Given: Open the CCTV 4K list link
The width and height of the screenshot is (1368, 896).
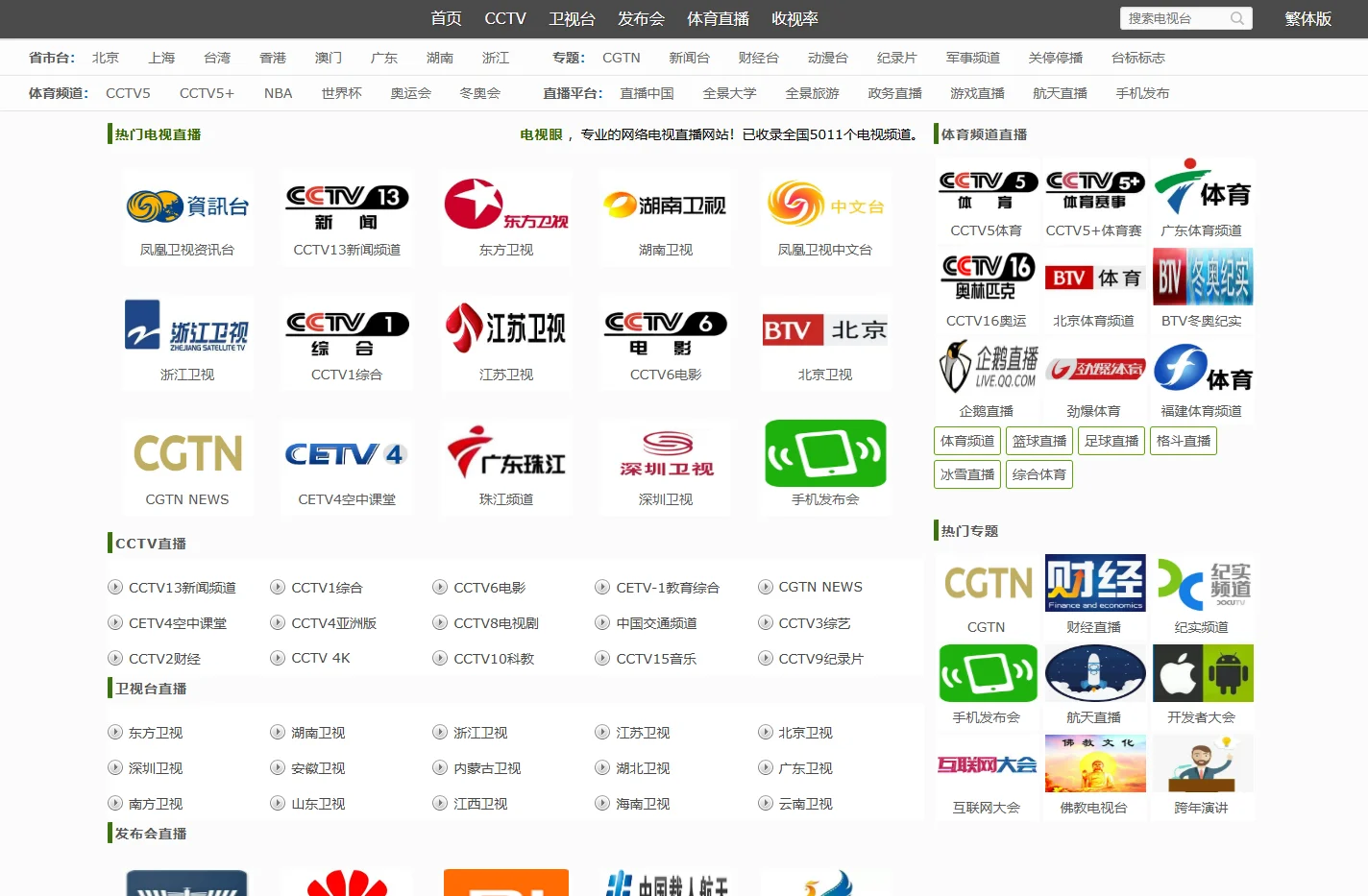Looking at the screenshot, I should coord(320,658).
